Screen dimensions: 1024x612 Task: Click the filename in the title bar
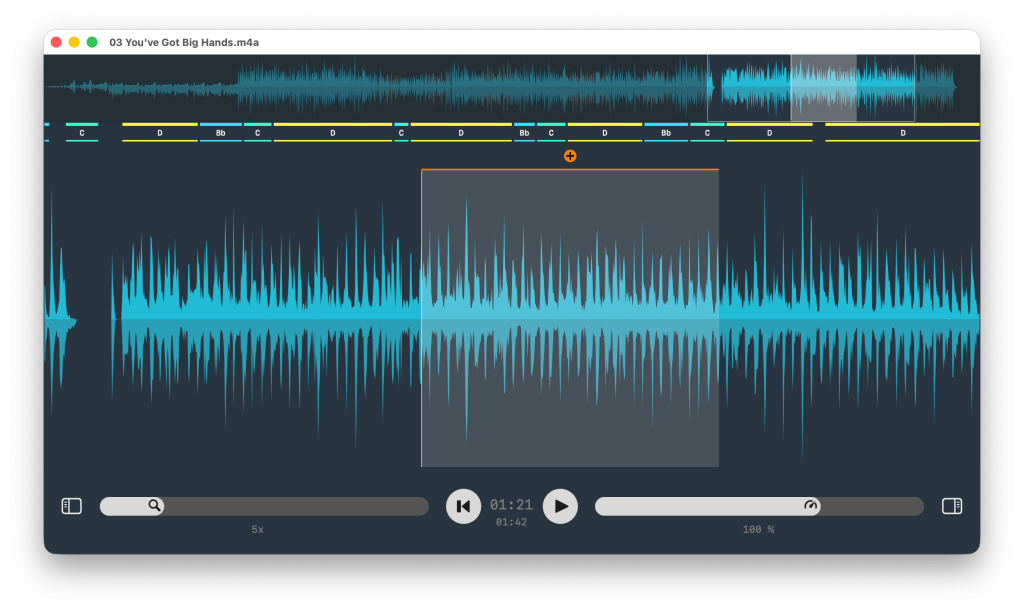pos(183,42)
